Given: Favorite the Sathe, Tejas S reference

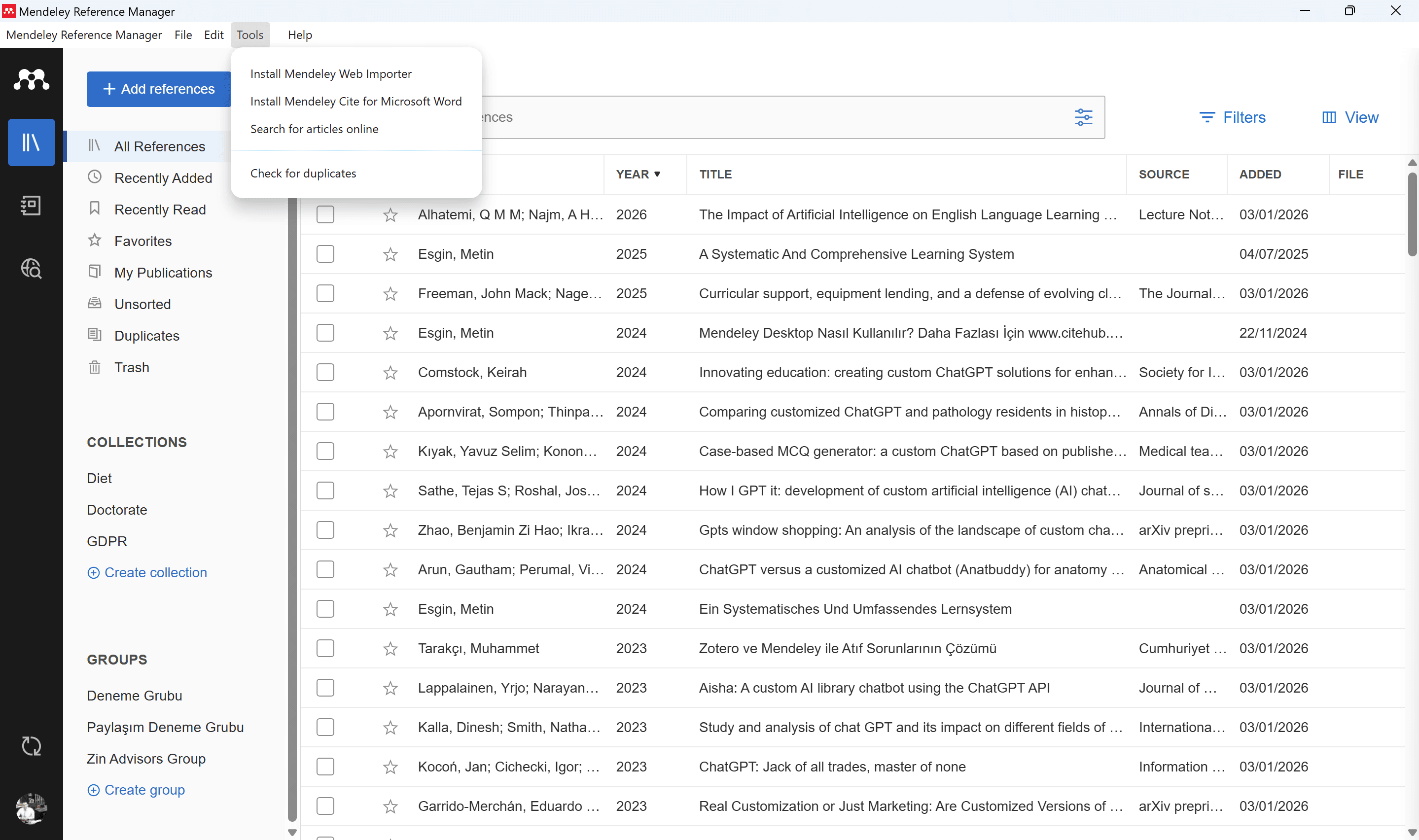Looking at the screenshot, I should click(x=390, y=491).
